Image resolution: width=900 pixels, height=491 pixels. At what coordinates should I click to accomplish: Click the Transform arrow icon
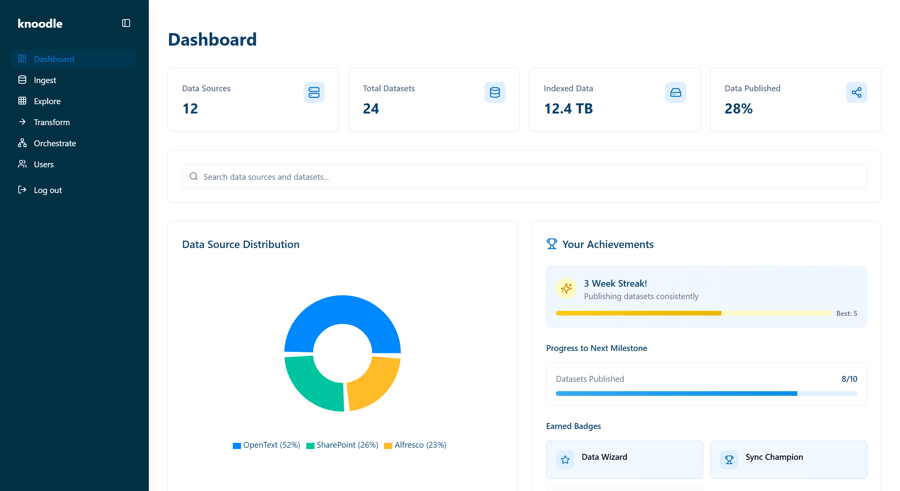(x=22, y=122)
